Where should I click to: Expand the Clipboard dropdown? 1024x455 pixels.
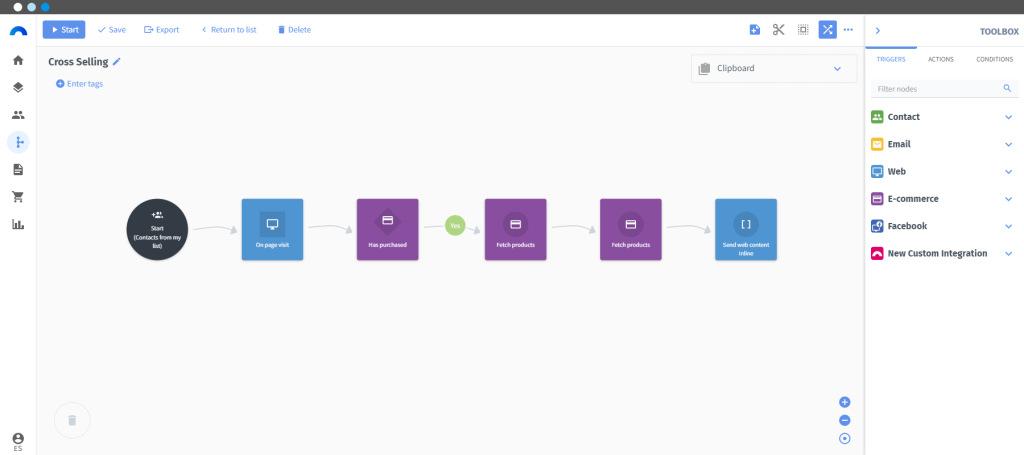pos(837,69)
